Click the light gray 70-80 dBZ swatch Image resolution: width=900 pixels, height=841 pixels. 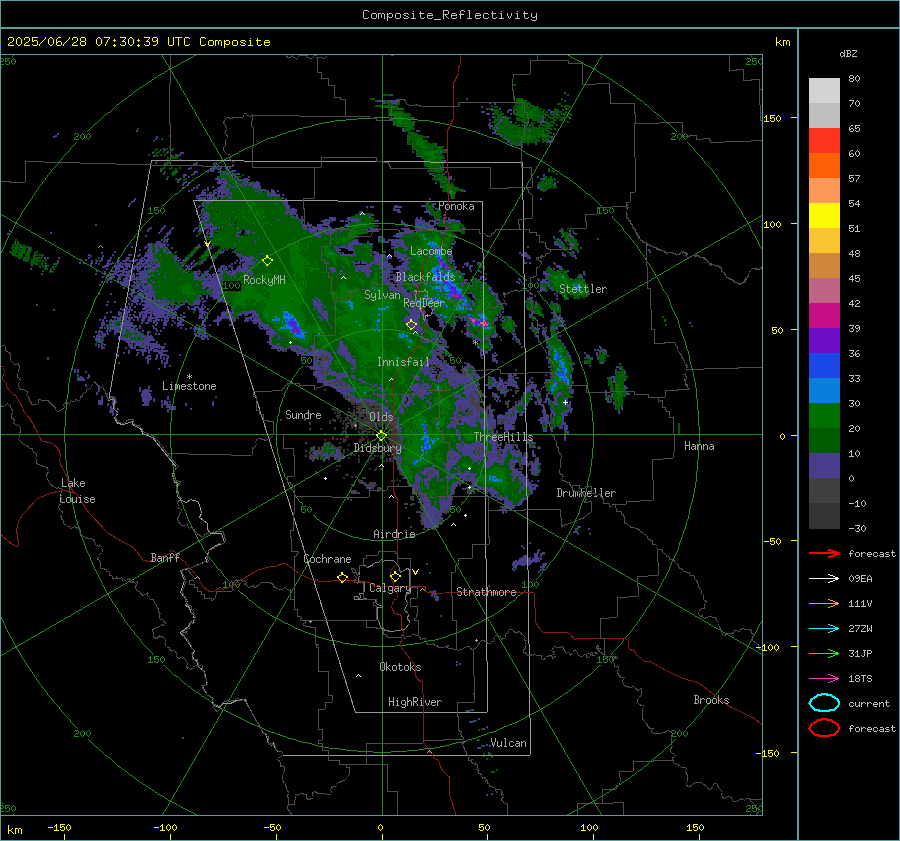pos(824,91)
